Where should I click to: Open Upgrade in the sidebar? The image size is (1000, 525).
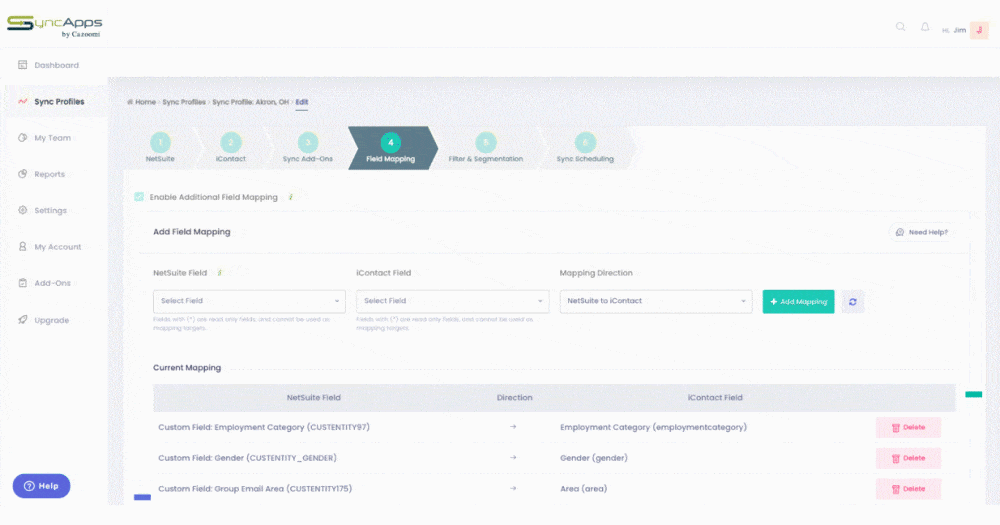(x=52, y=320)
